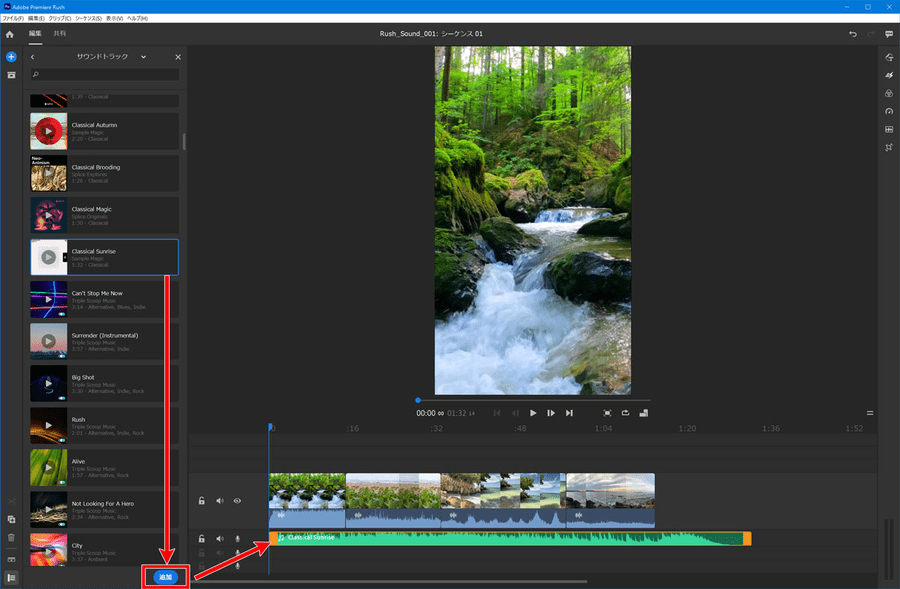The image size is (900, 589).
Task: Click the blue add media plus icon
Action: [11, 57]
